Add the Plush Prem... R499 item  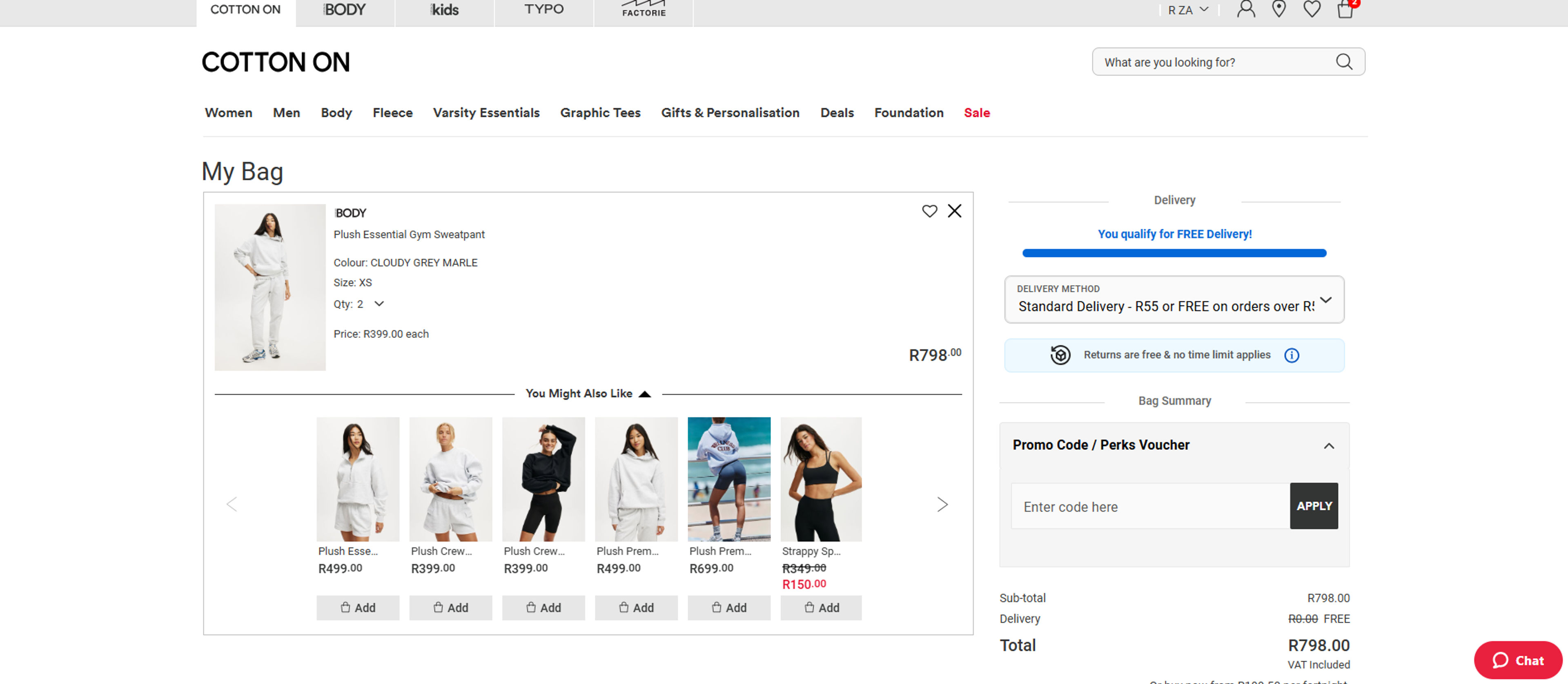[x=636, y=607]
